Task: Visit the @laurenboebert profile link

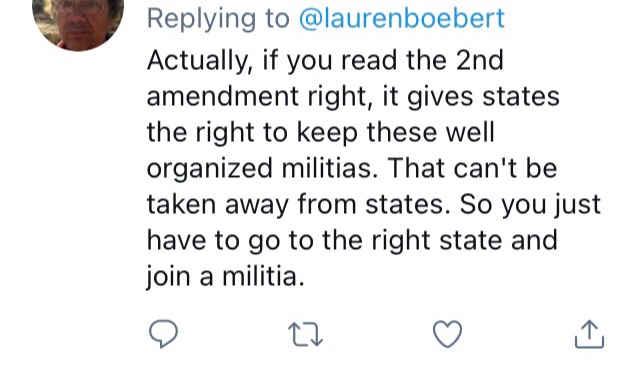Action: pos(402,18)
